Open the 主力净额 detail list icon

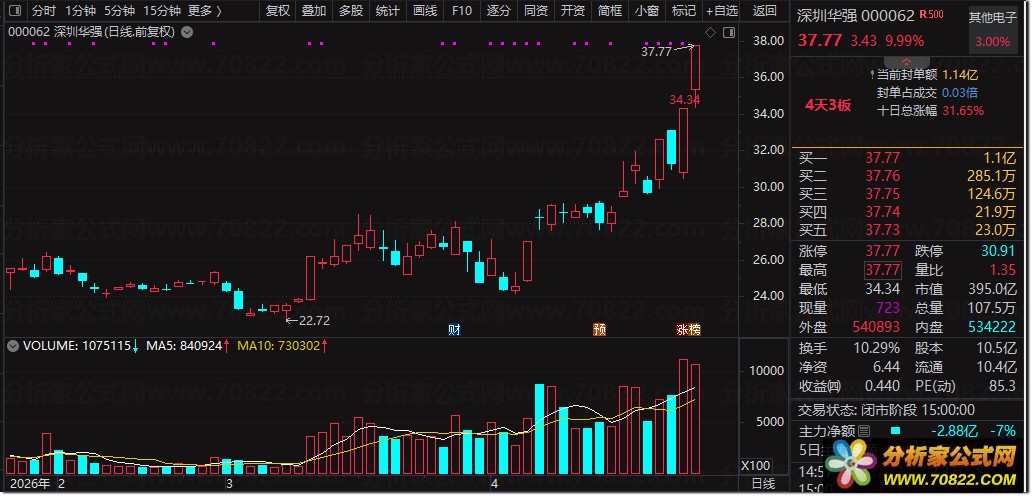click(x=864, y=431)
